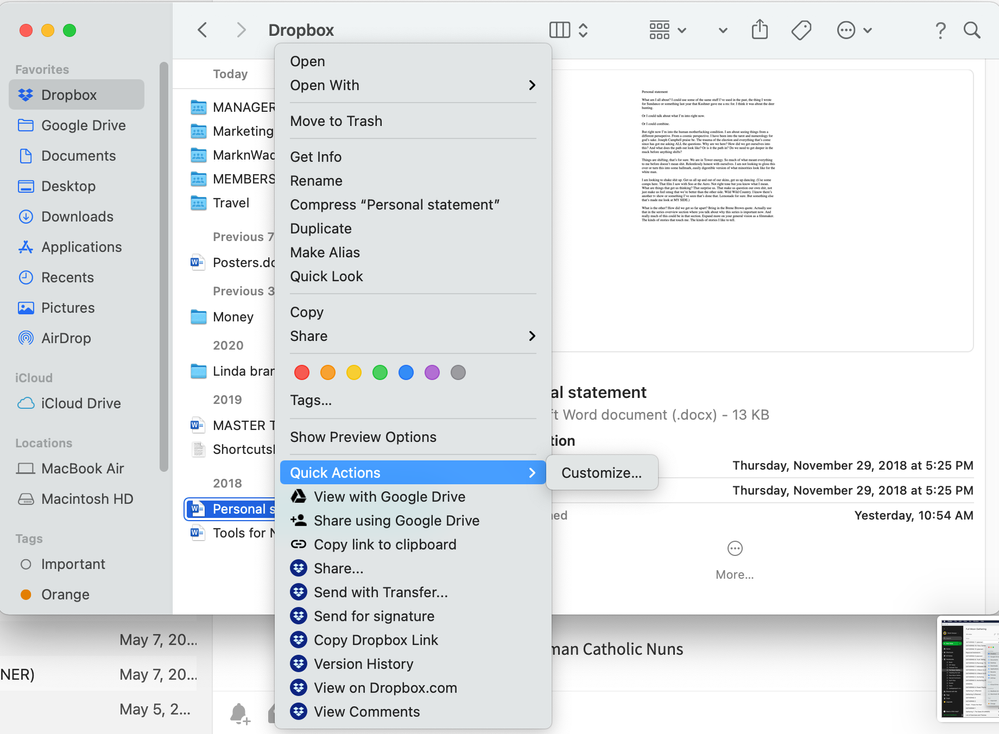Click the screenshot thumbnail preview
This screenshot has width=999, height=734.
[x=967, y=668]
